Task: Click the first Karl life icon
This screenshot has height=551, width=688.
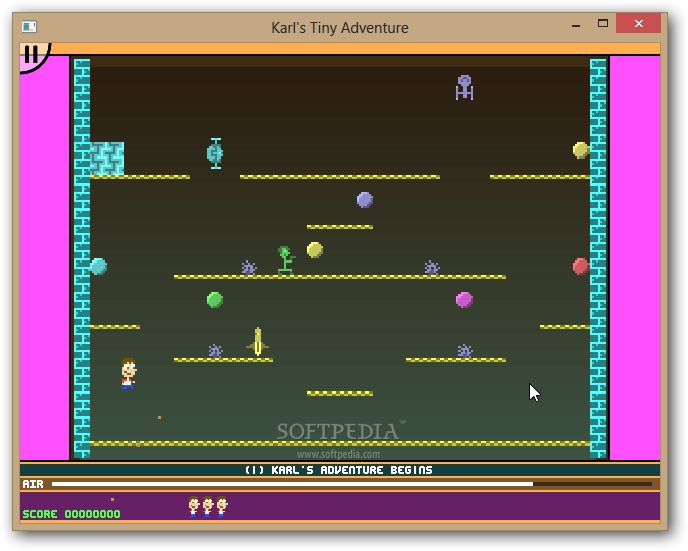Action: pyautogui.click(x=194, y=507)
